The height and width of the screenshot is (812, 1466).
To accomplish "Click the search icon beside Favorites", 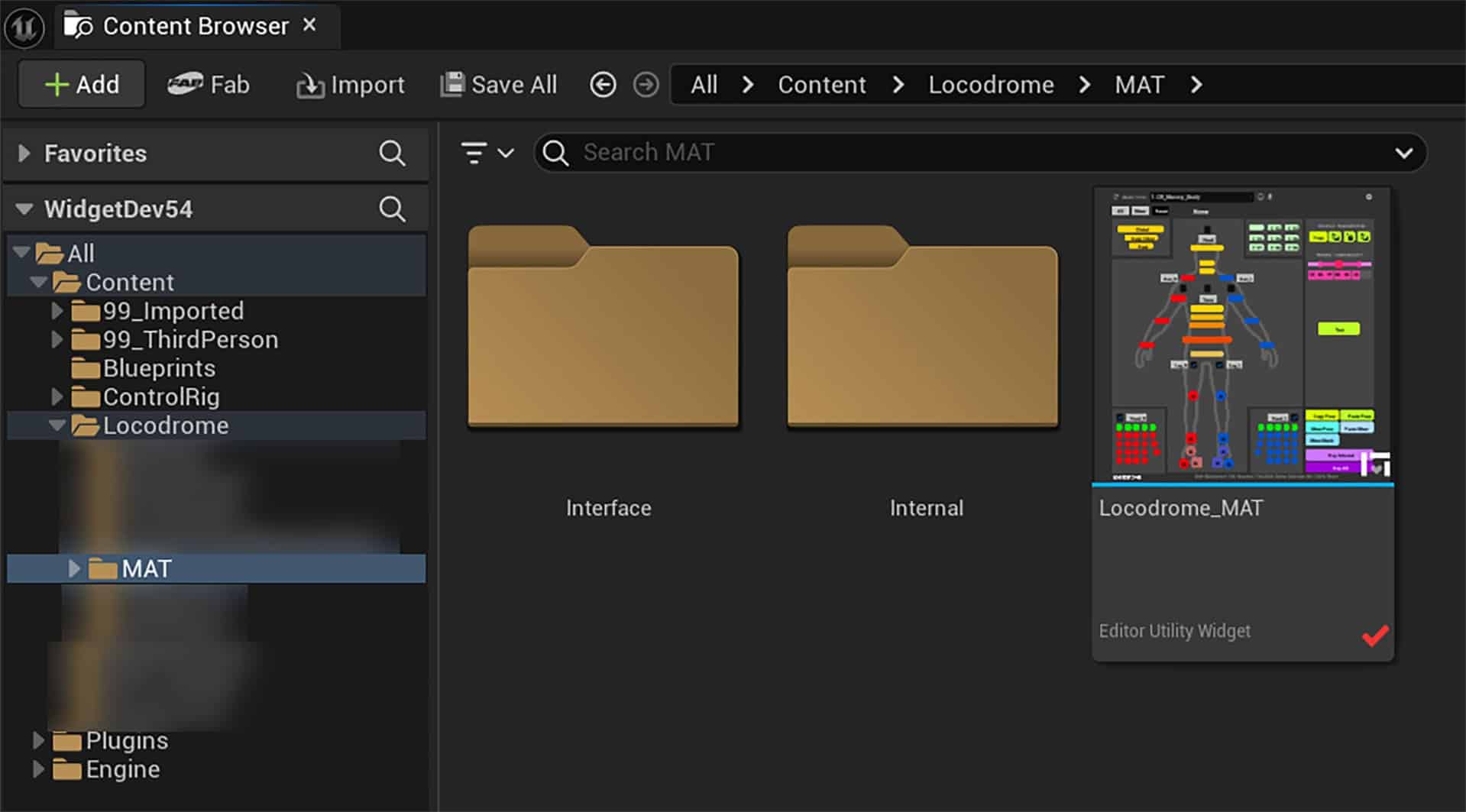I will (x=392, y=154).
